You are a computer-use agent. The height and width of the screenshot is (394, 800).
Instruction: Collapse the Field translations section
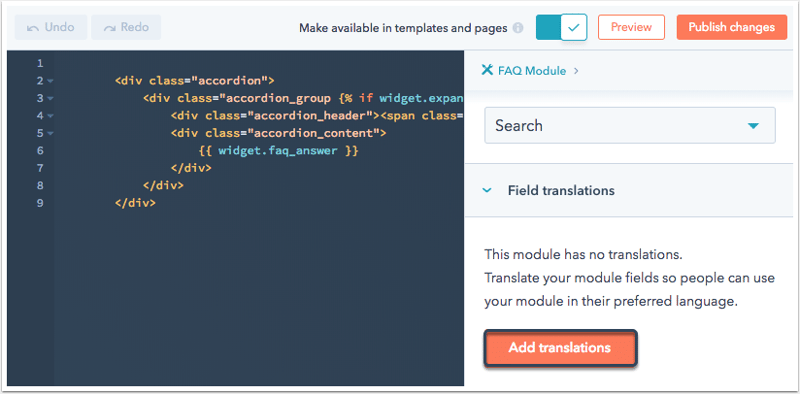tap(487, 190)
